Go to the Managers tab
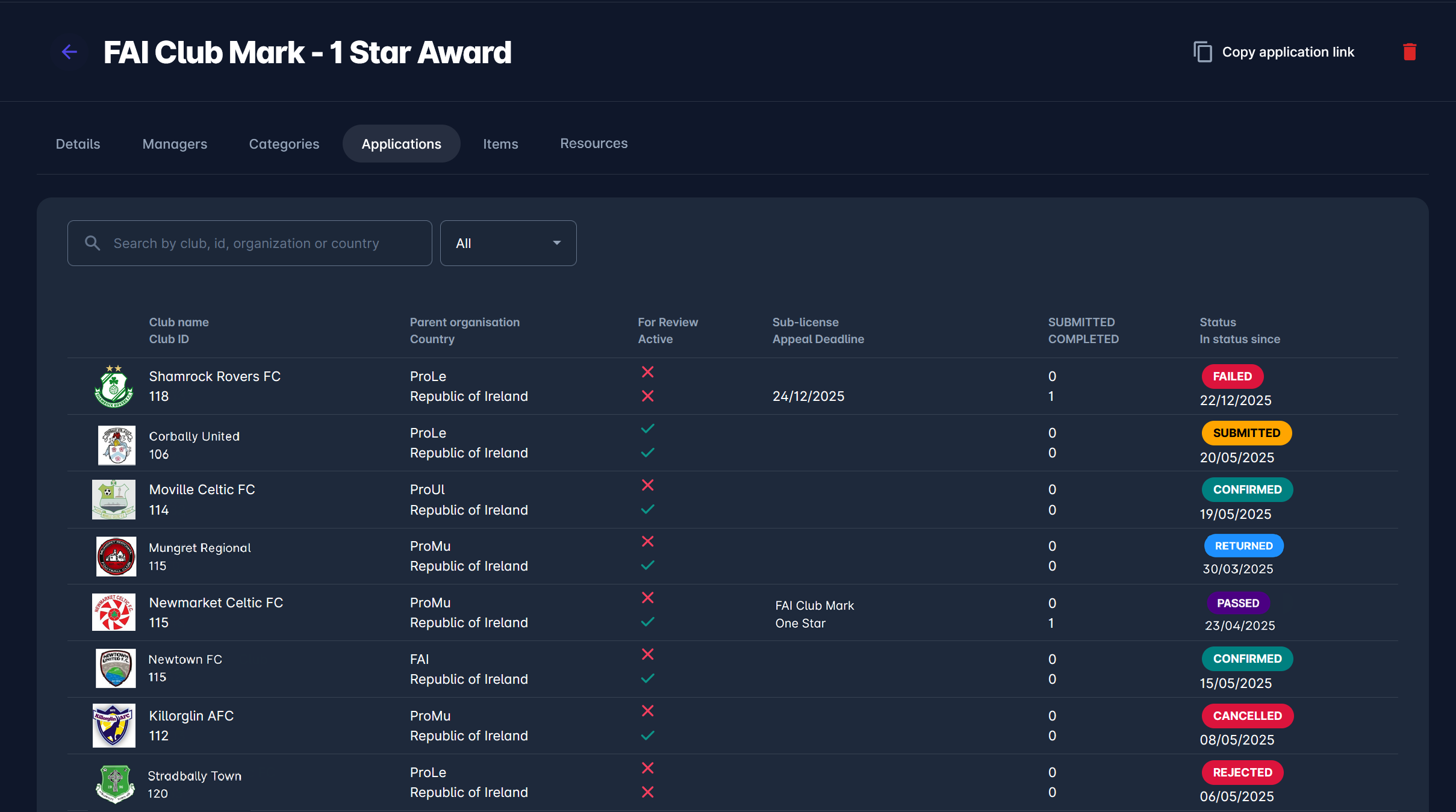 point(175,144)
